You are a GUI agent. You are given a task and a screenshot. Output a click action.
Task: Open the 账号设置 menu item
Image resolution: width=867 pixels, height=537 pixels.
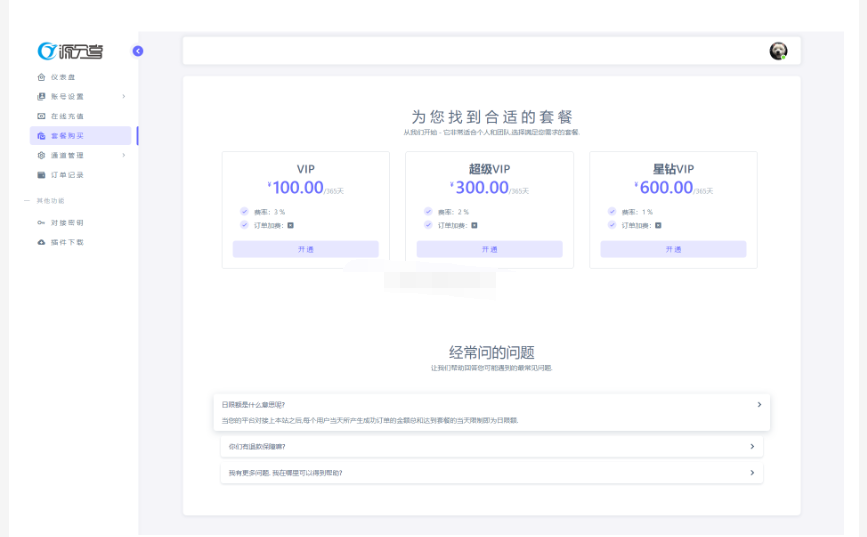click(x=81, y=96)
